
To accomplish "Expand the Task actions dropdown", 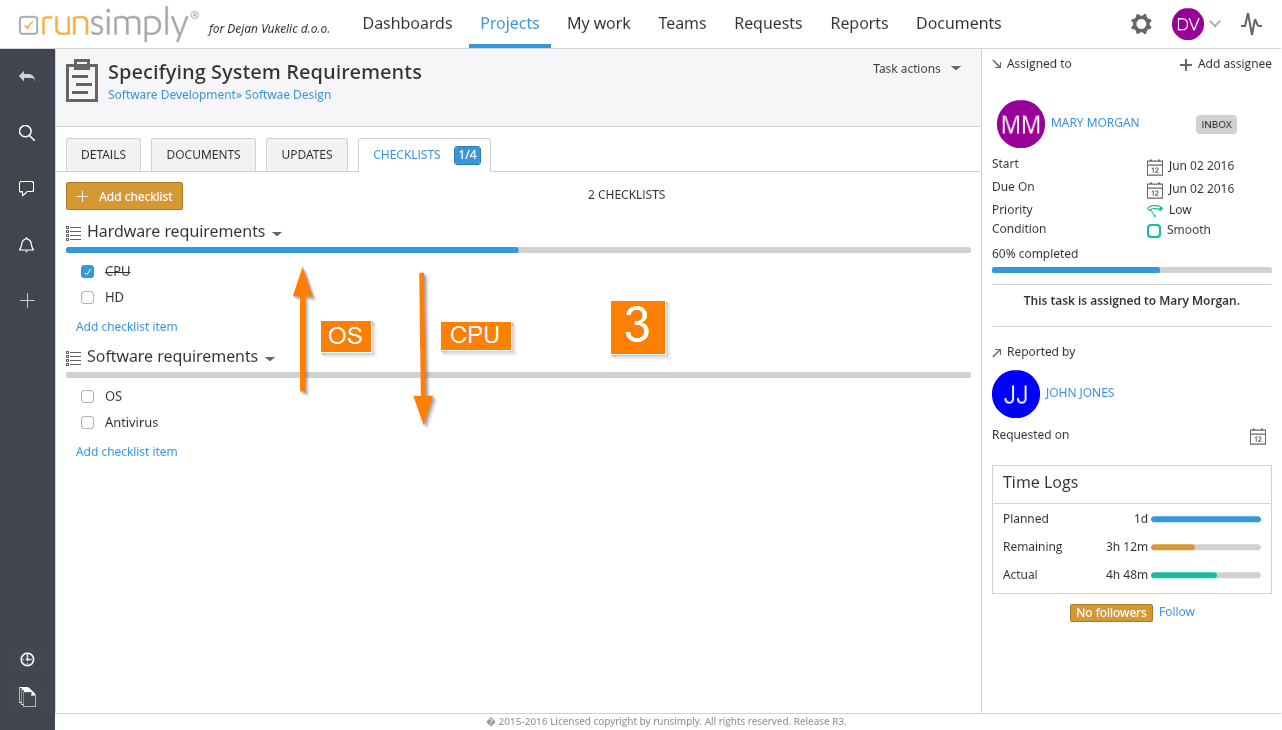I will click(916, 69).
